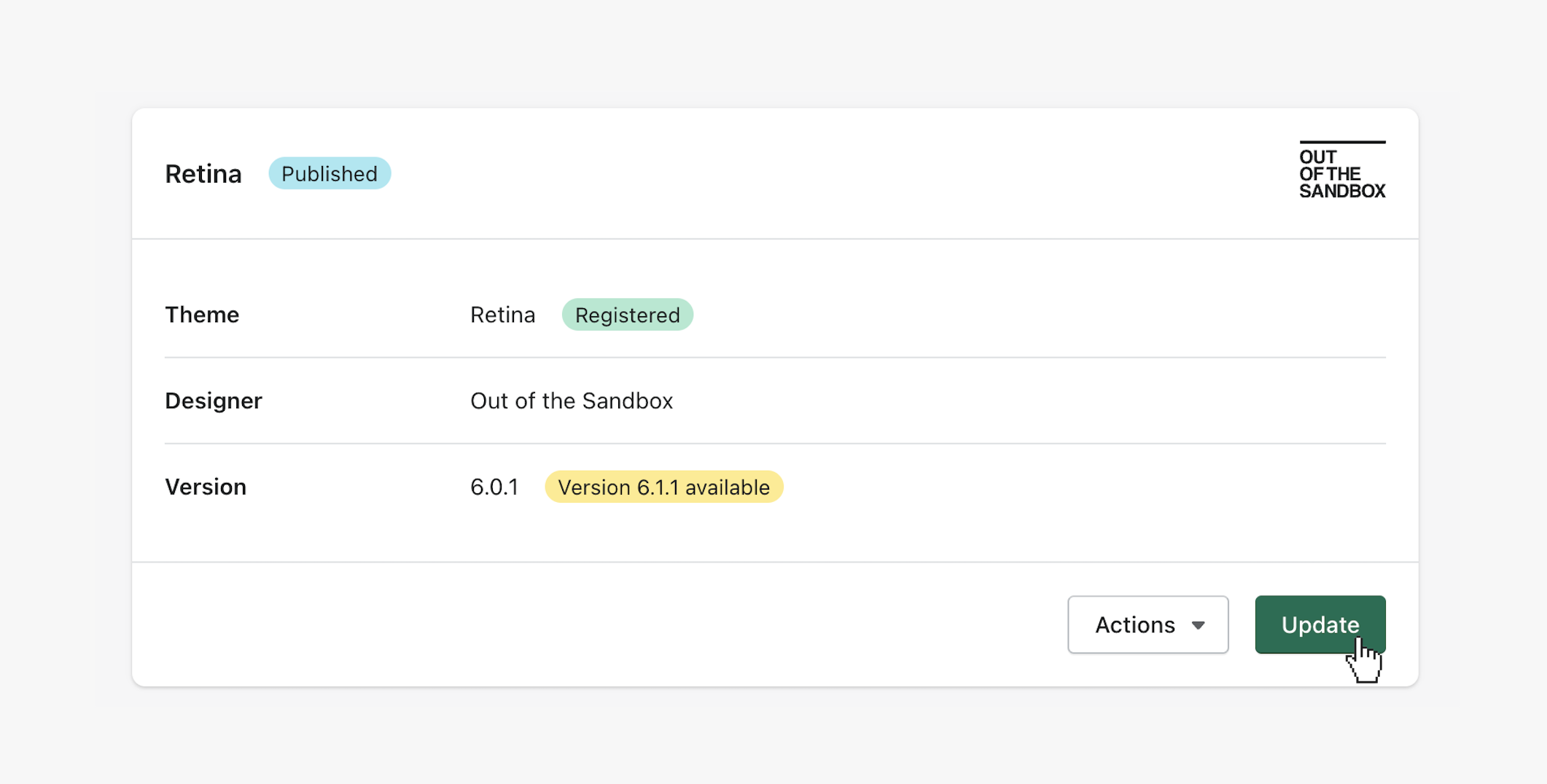Click the divider between Theme and Designer rows
This screenshot has width=1547, height=784.
pos(774,358)
